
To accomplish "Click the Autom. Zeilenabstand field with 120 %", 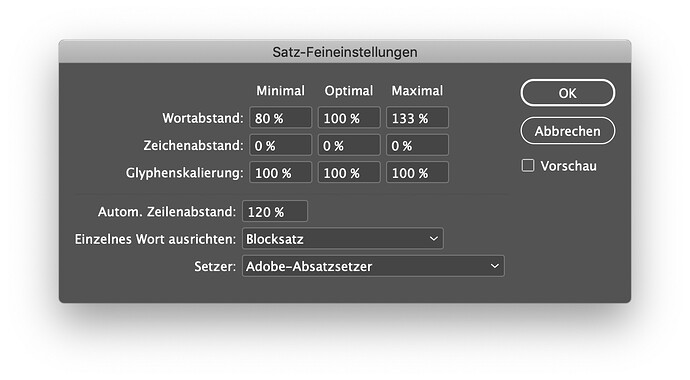I will (275, 212).
